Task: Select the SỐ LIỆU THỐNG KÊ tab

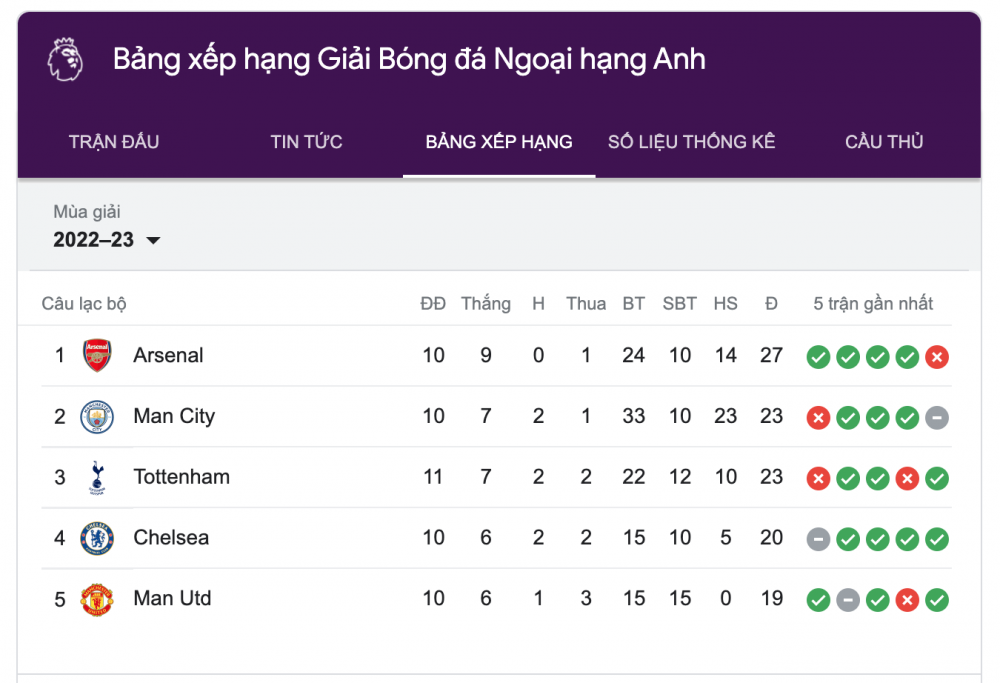Action: pyautogui.click(x=691, y=142)
